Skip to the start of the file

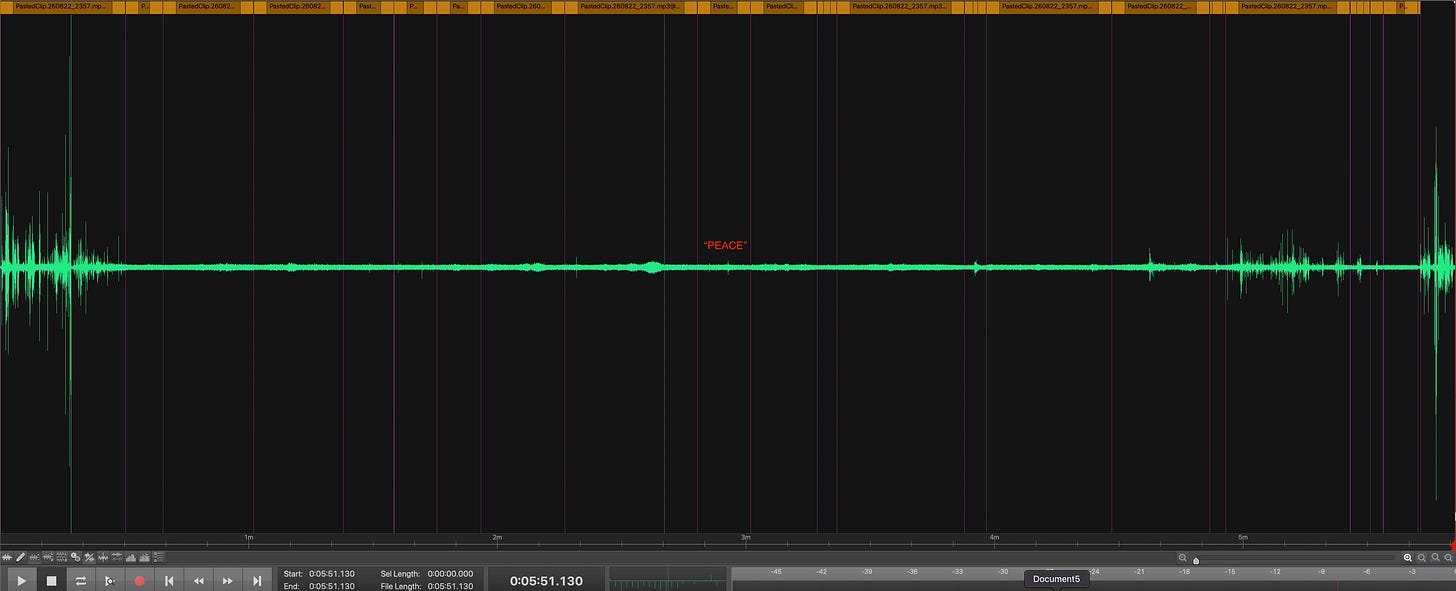(169, 580)
